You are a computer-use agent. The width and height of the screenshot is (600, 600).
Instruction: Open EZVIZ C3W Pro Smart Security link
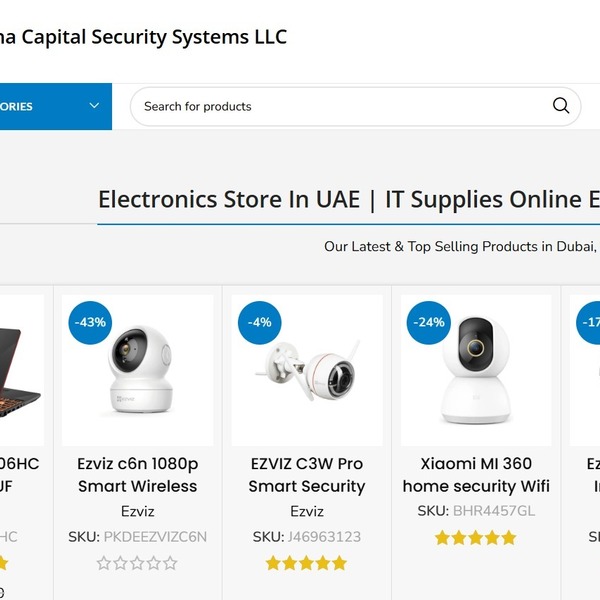[306, 475]
